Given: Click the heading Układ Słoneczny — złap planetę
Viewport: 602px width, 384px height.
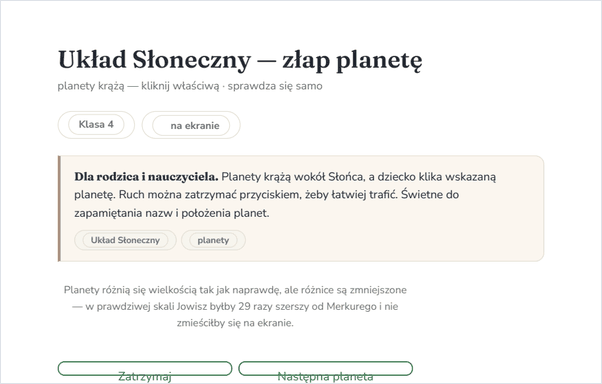Looking at the screenshot, I should pyautogui.click(x=240, y=60).
